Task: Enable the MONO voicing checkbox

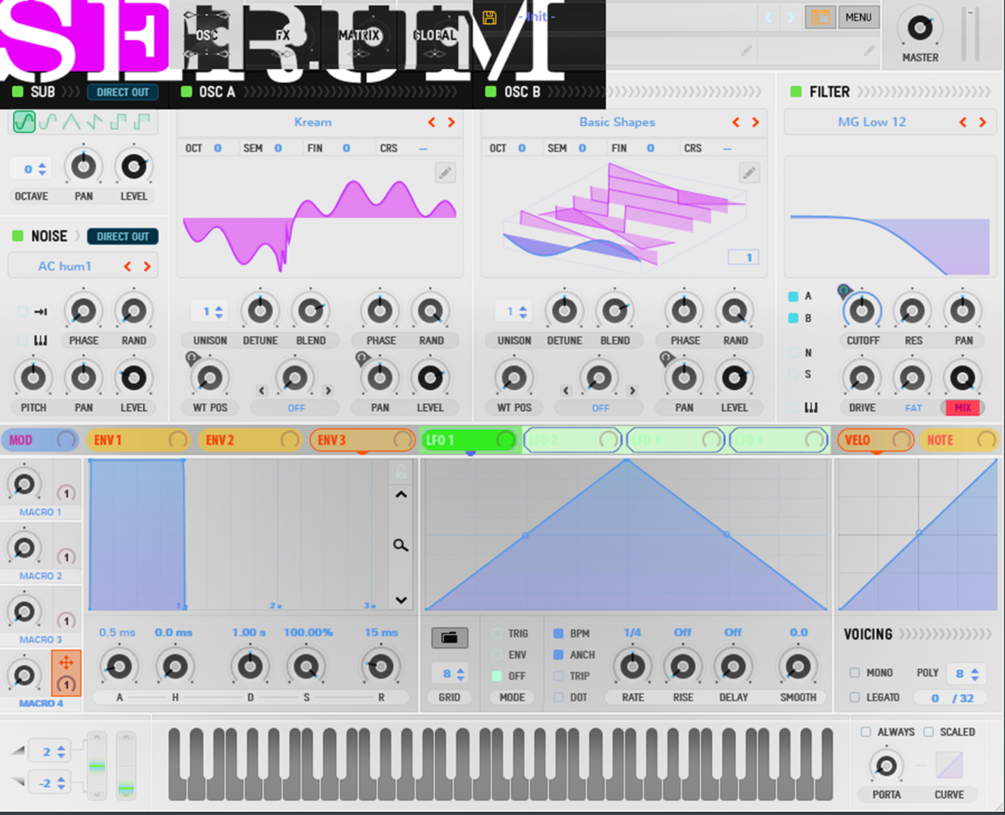Action: tap(854, 673)
